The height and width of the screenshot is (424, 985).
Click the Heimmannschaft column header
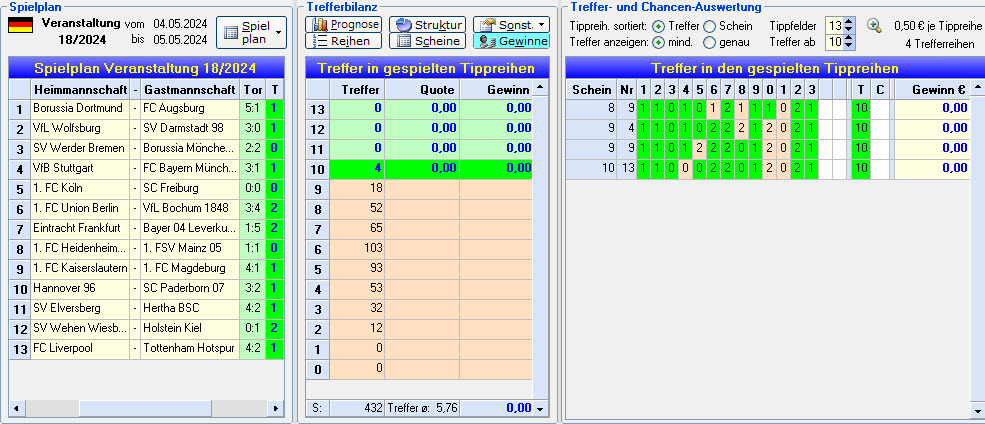pyautogui.click(x=80, y=89)
